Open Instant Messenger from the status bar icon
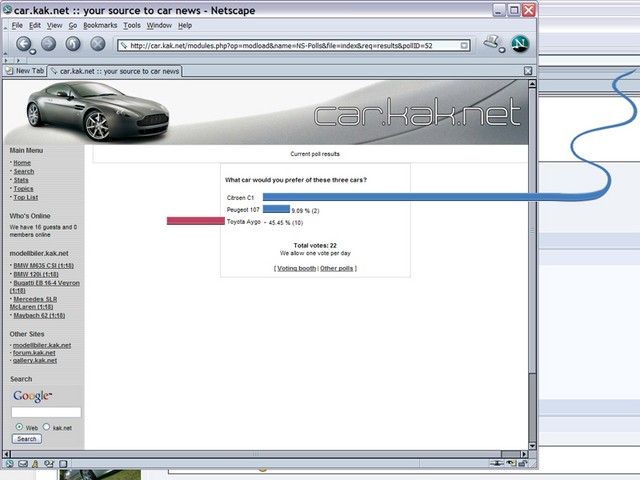This screenshot has height=480, width=640. coord(36,464)
